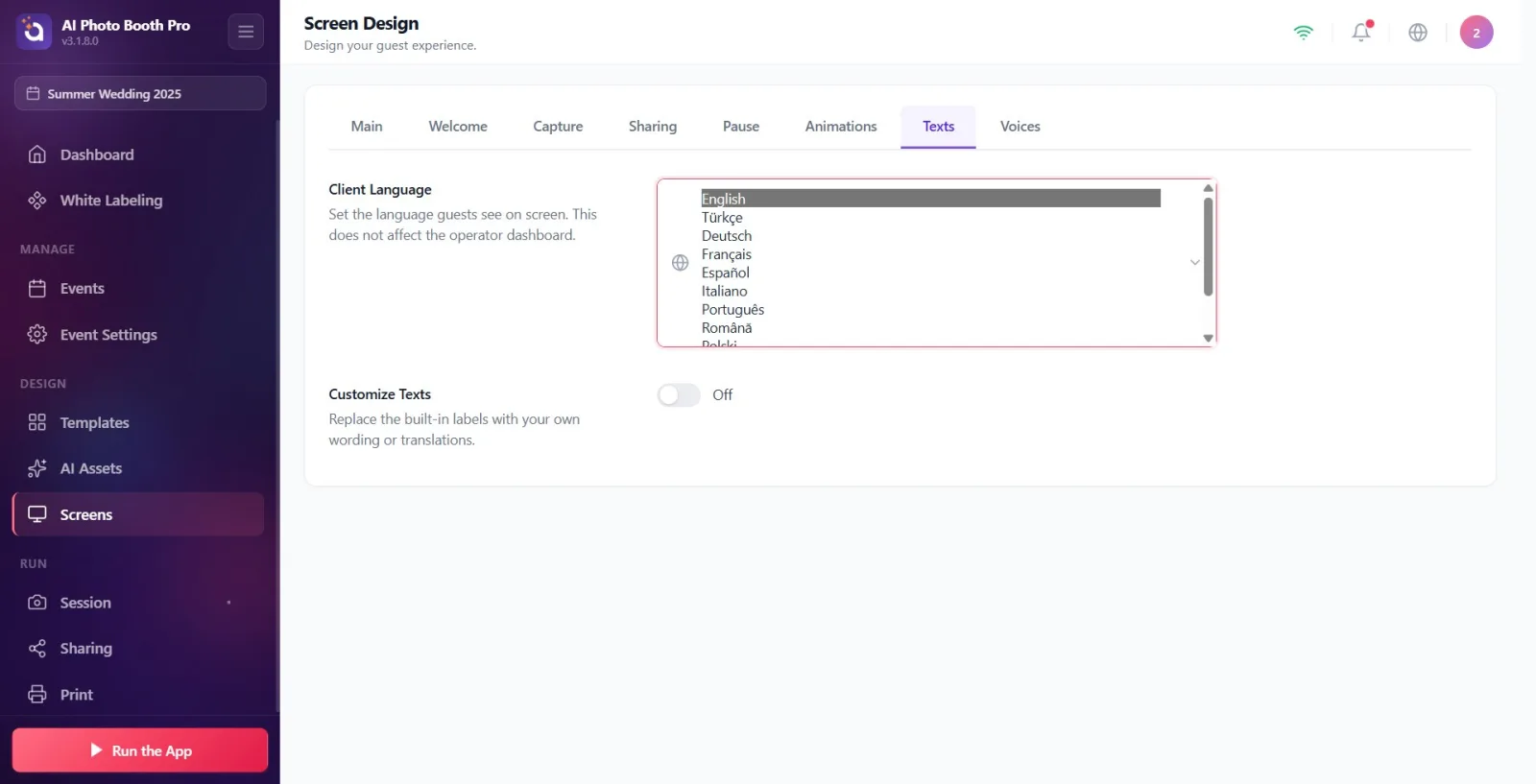
Task: Open the Summer Wedding 2025 event selector
Action: click(x=140, y=93)
